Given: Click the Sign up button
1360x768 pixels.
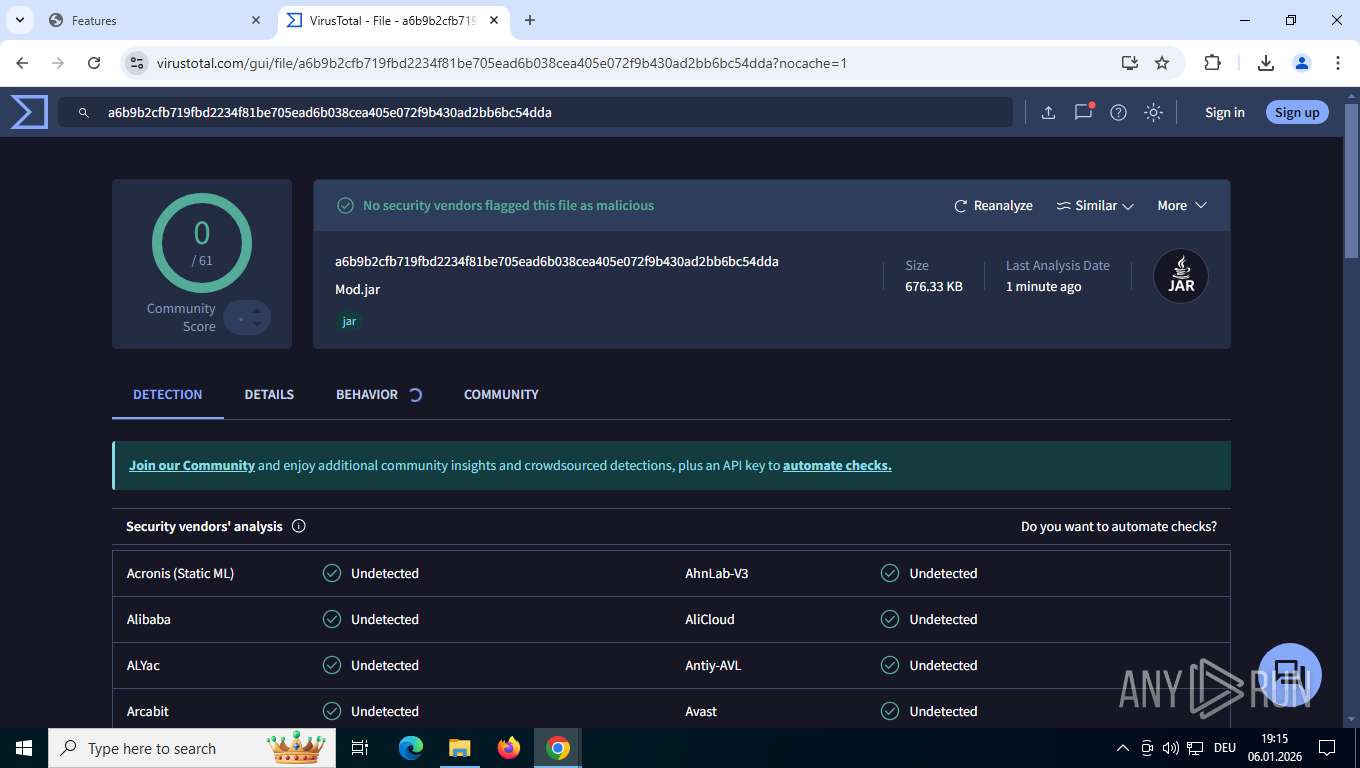Looking at the screenshot, I should coord(1297,112).
